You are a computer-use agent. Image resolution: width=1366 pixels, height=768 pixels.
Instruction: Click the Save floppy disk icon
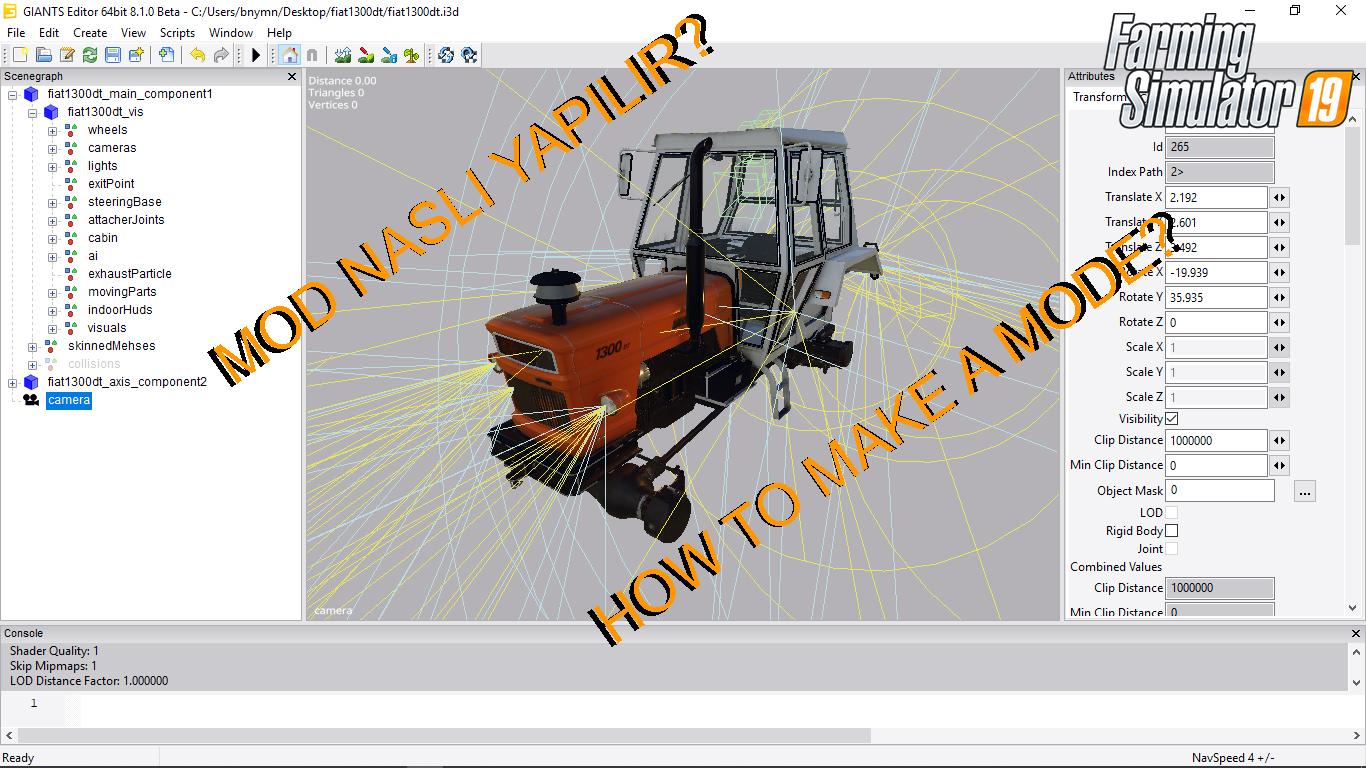point(113,55)
